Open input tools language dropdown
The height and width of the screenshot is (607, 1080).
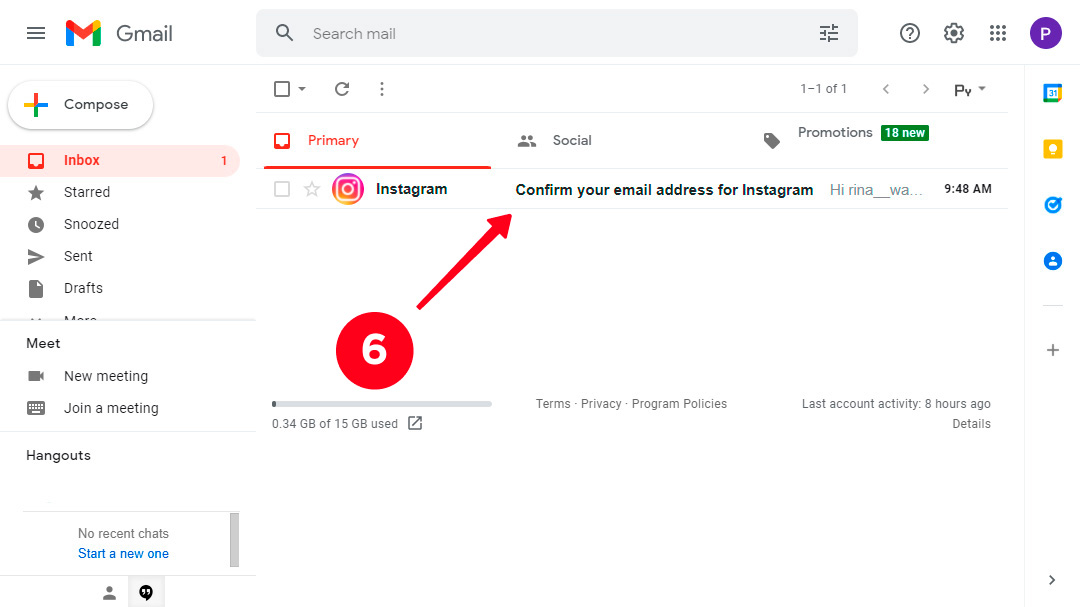coord(970,90)
